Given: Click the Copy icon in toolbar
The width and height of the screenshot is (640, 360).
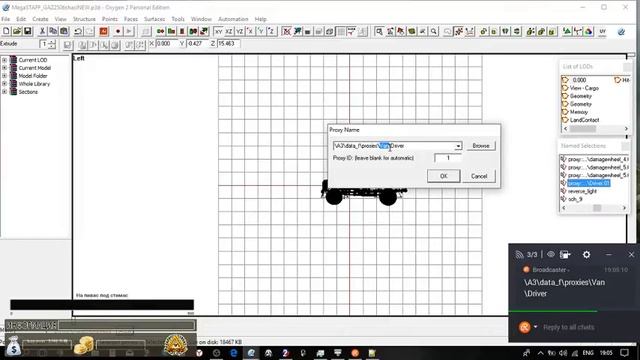Looking at the screenshot, I should (x=53, y=31).
